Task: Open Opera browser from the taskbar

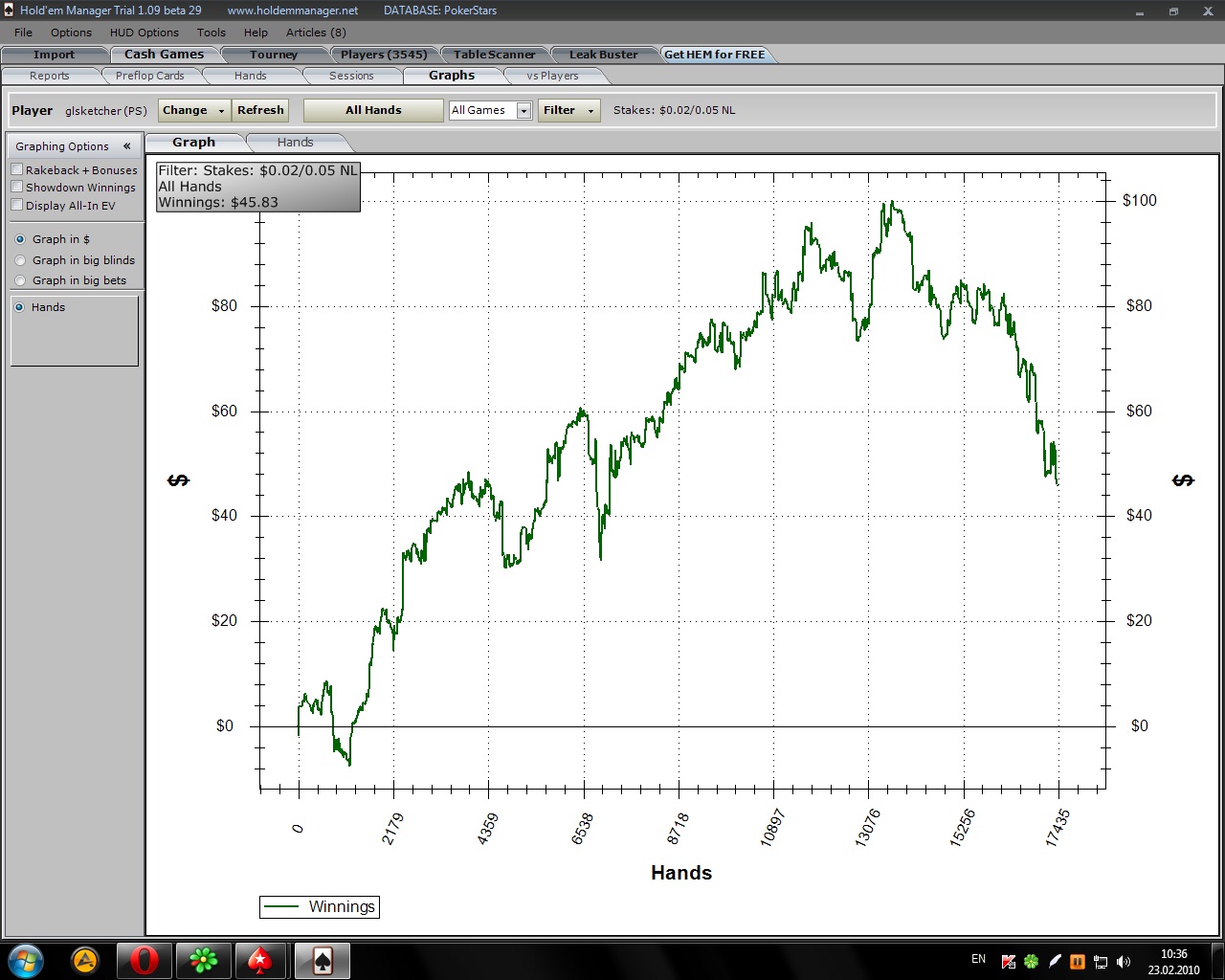Action: point(144,960)
